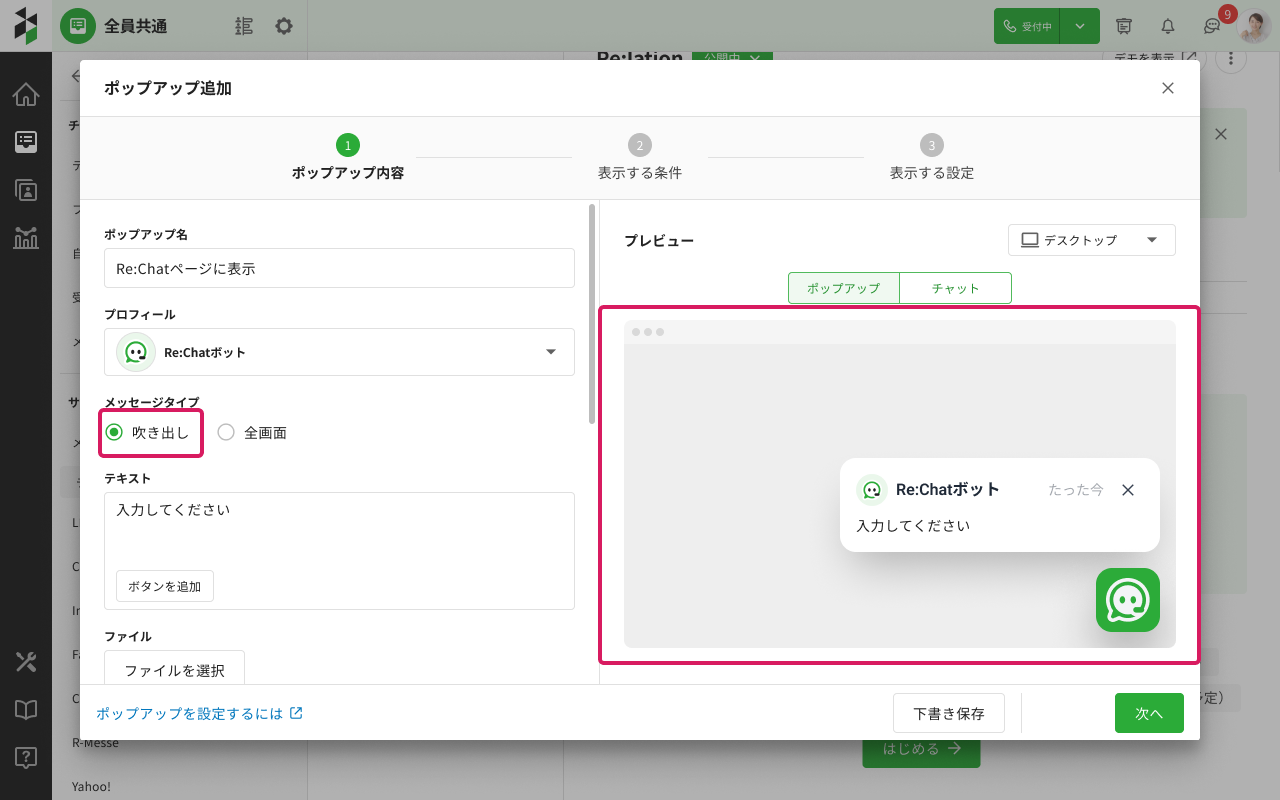Expand the 受付中 status dropdown arrow

(1080, 26)
